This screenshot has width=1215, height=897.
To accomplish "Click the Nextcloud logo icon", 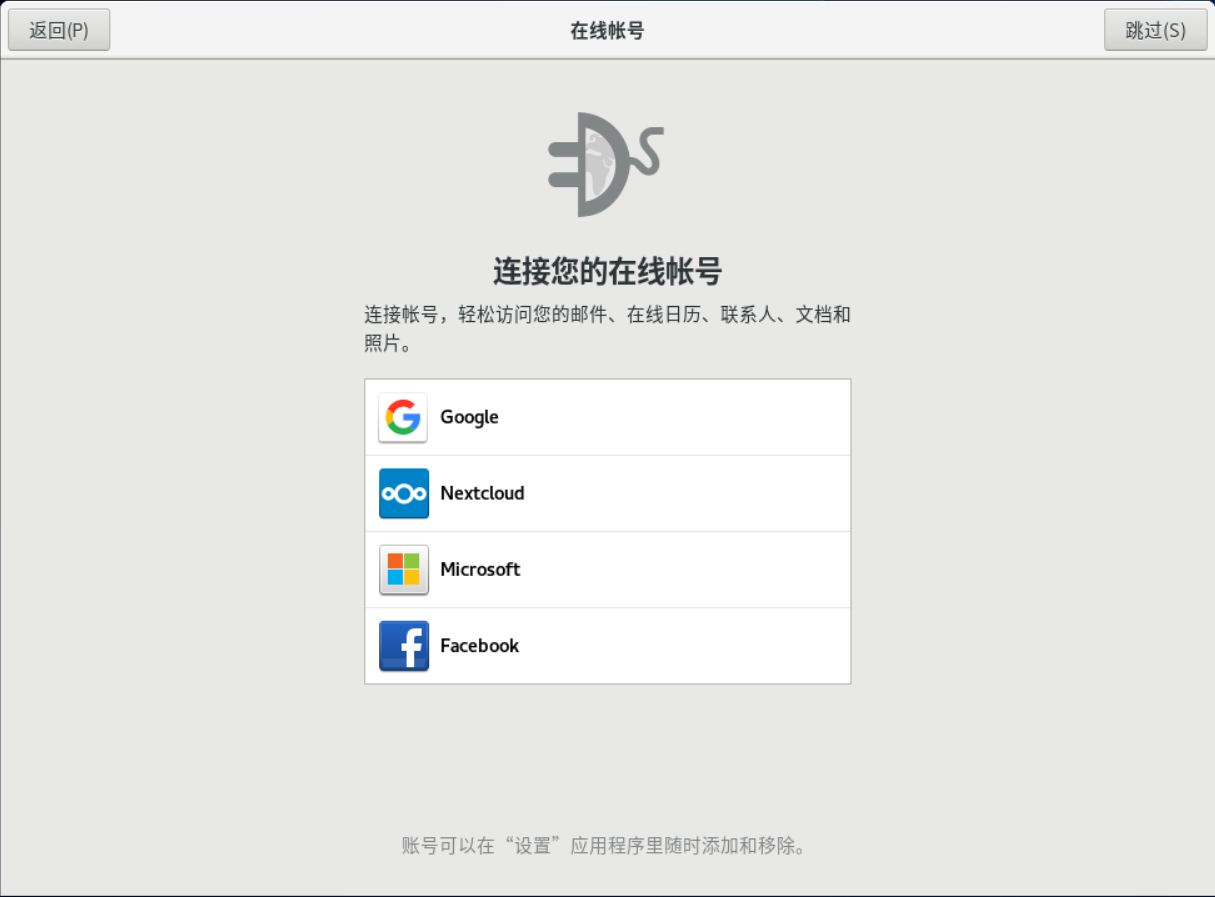I will [403, 493].
